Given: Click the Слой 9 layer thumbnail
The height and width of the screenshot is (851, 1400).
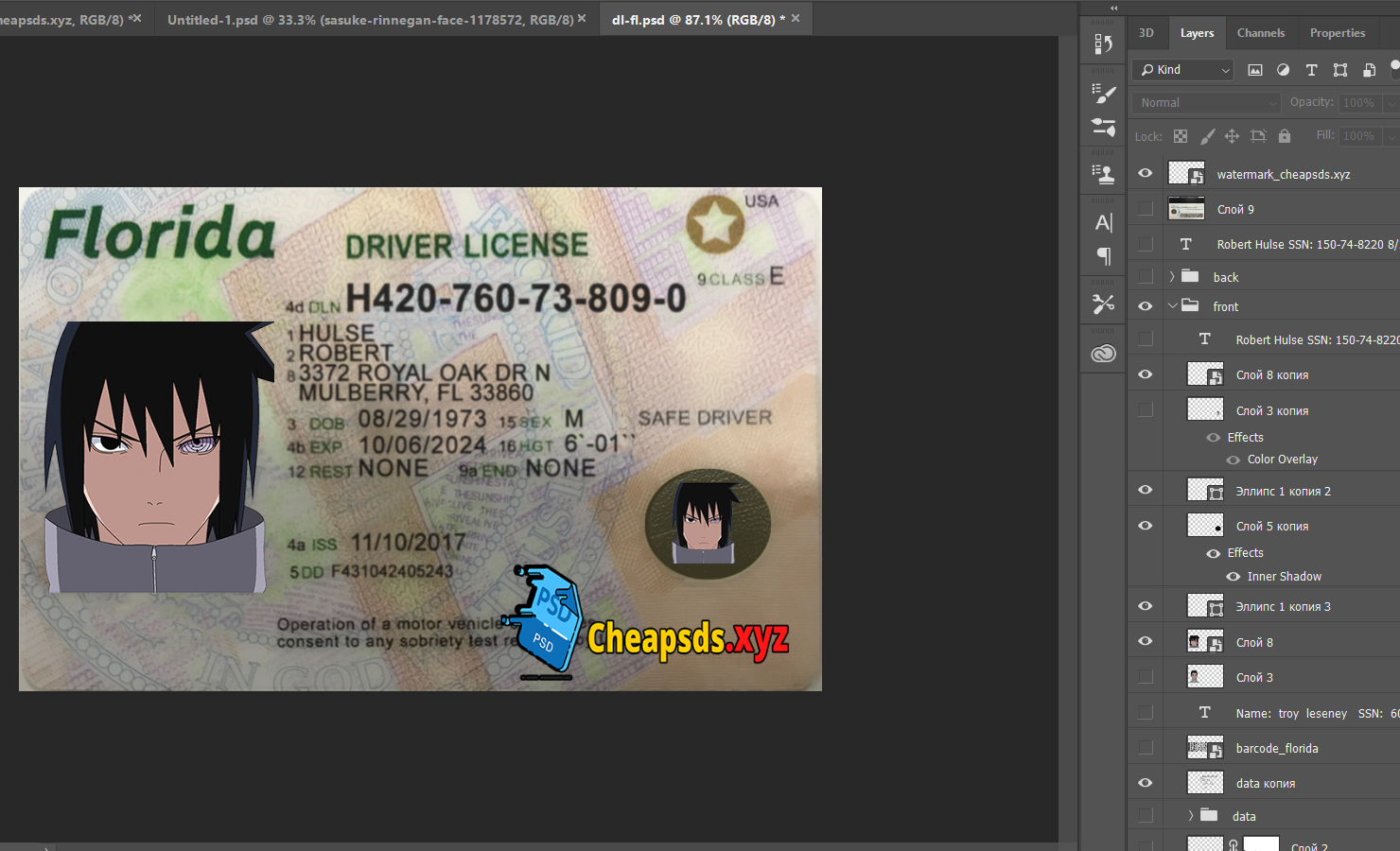Looking at the screenshot, I should click(1186, 209).
